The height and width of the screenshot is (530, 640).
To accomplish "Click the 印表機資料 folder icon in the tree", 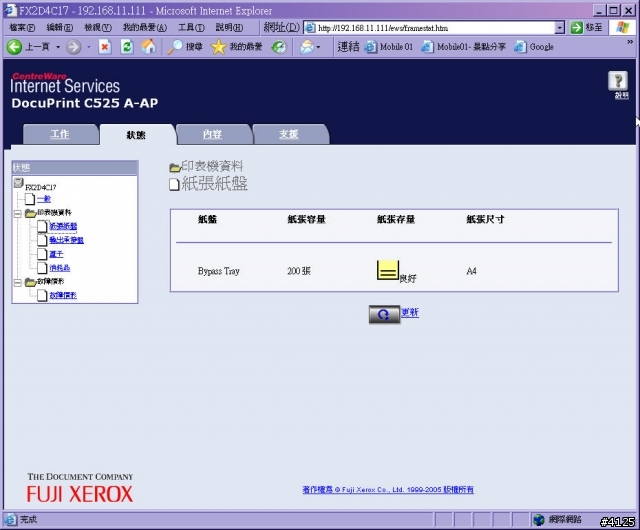I will coord(30,213).
